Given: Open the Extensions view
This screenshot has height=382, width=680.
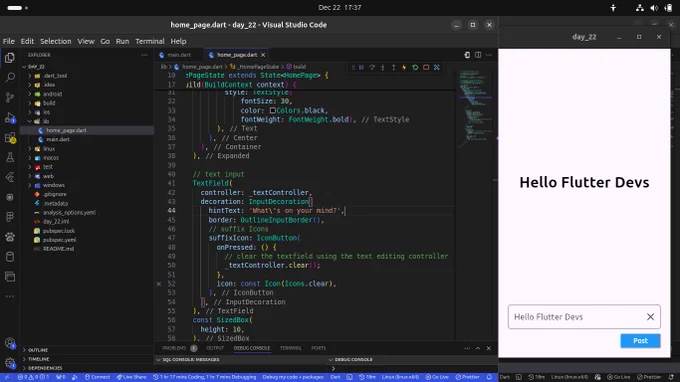Looking at the screenshot, I should 10,138.
